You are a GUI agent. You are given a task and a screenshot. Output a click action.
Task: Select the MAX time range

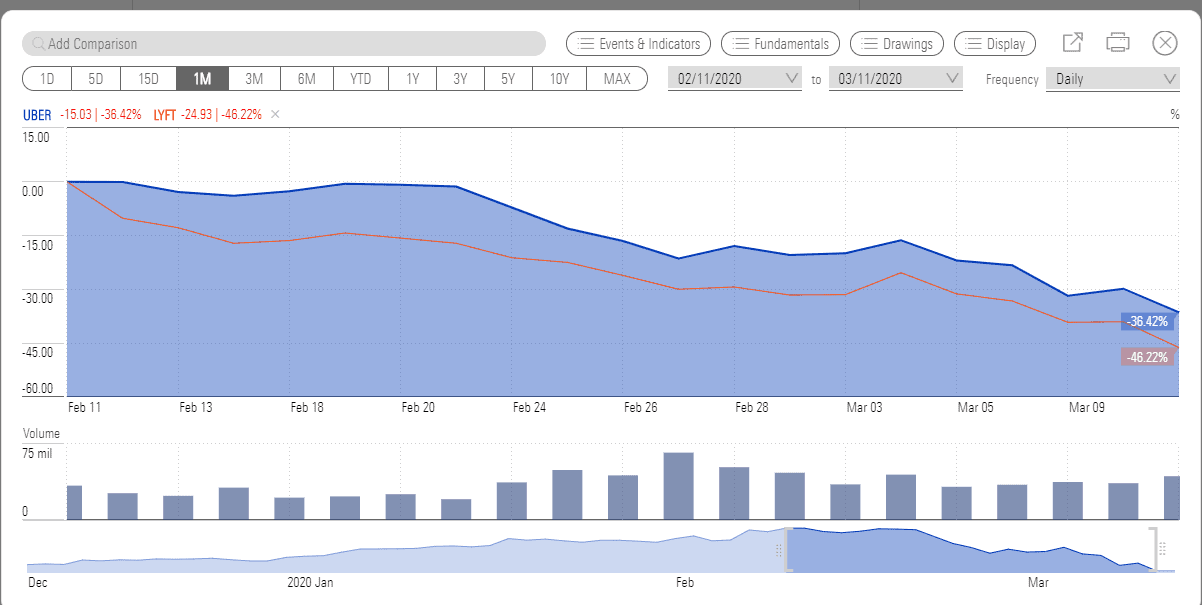pyautogui.click(x=617, y=79)
